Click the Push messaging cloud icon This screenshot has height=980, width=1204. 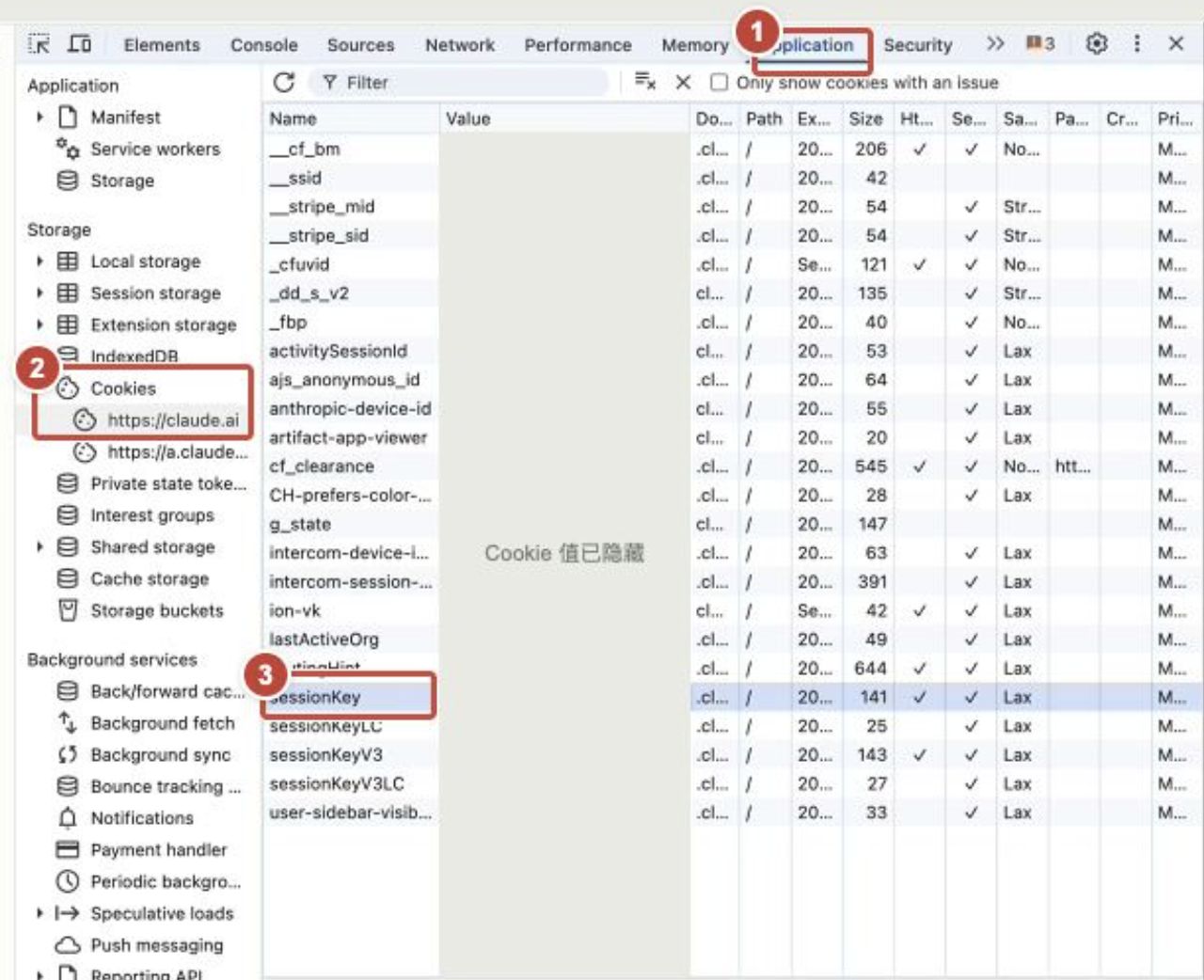pos(68,945)
